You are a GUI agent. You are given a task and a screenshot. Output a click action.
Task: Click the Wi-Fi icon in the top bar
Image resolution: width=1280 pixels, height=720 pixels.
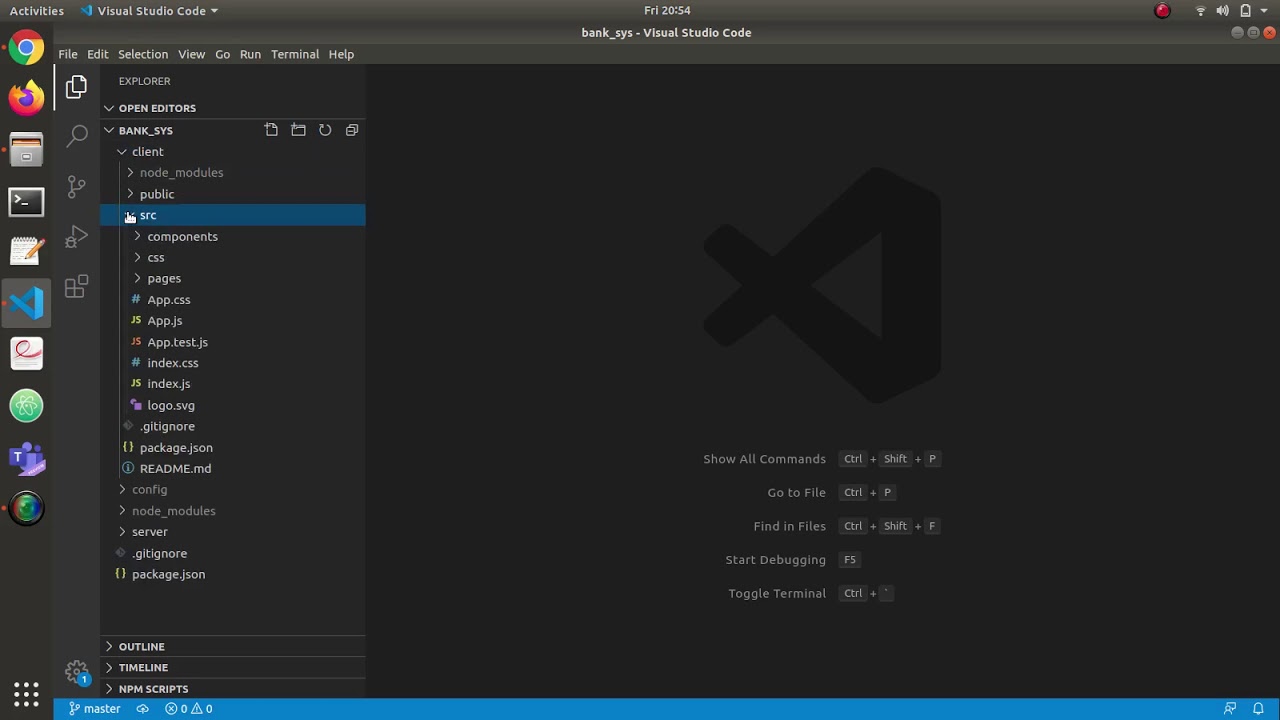[x=1201, y=11]
